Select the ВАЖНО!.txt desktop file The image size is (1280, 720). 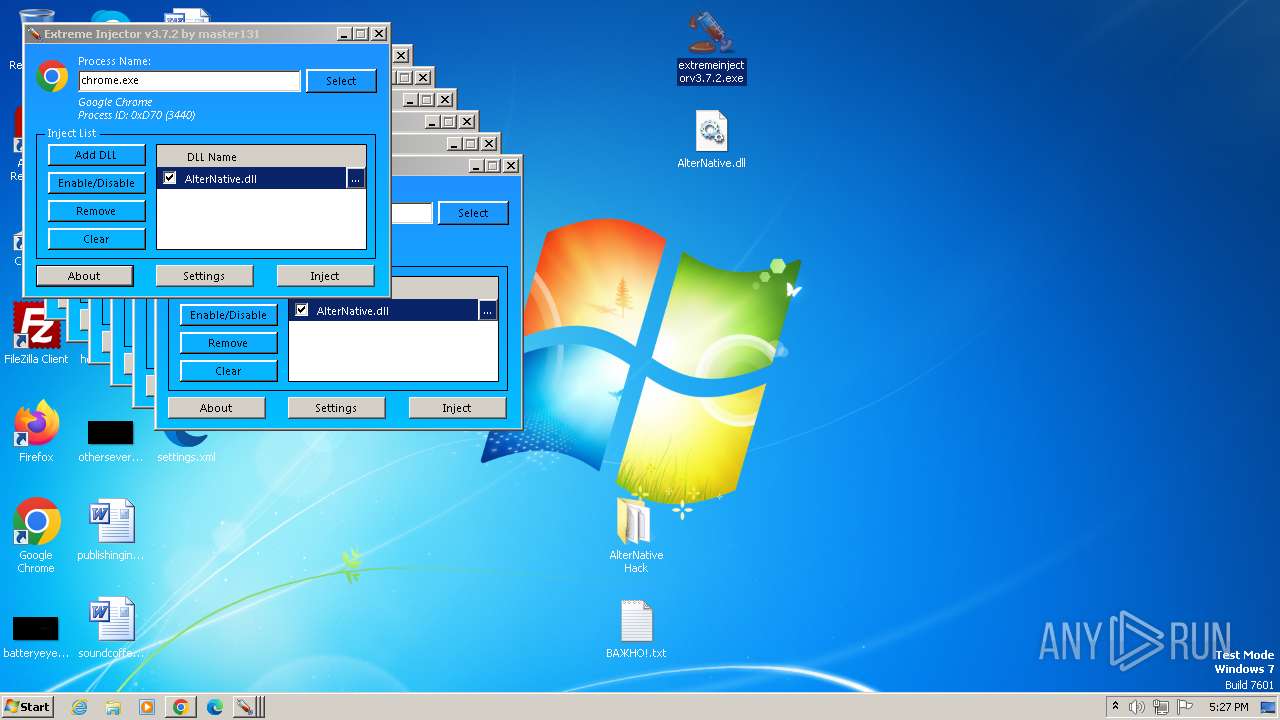click(x=636, y=629)
